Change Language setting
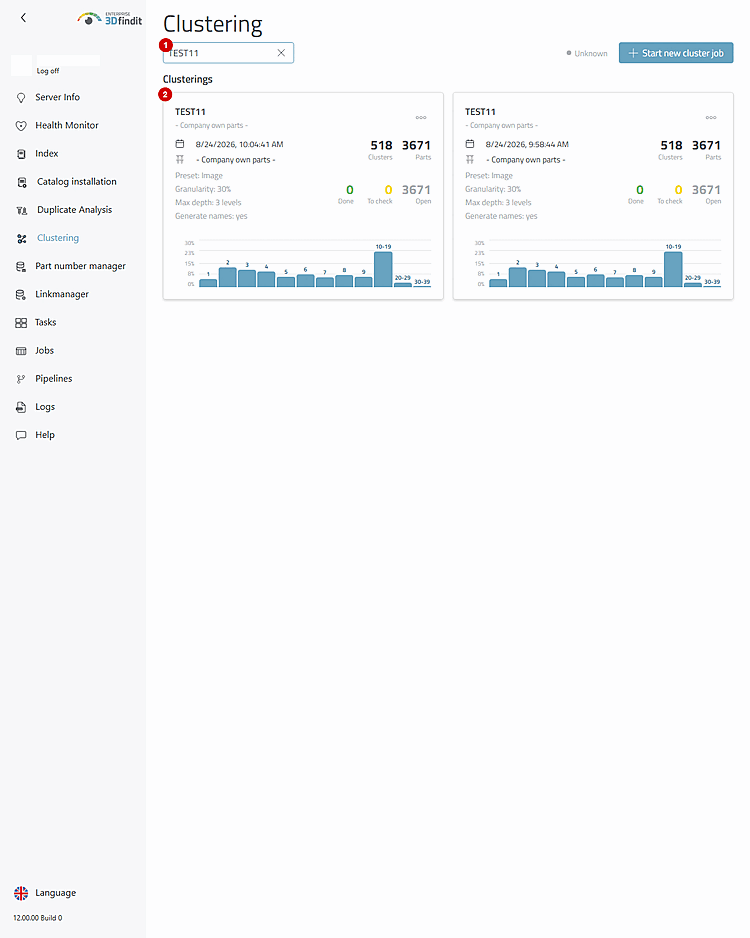This screenshot has height=938, width=750. point(56,893)
